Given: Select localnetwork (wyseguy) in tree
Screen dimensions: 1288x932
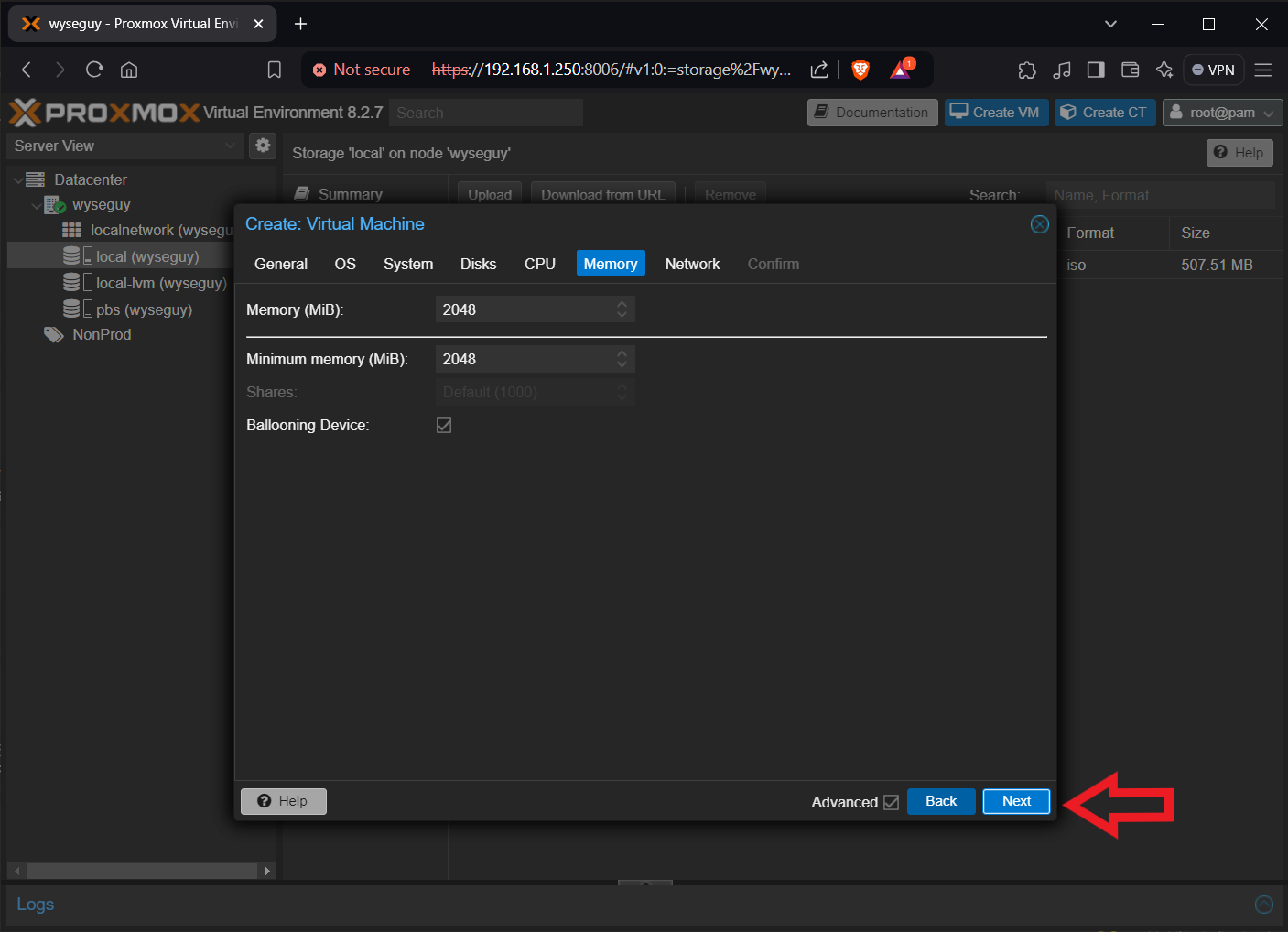Looking at the screenshot, I should pyautogui.click(x=162, y=231).
